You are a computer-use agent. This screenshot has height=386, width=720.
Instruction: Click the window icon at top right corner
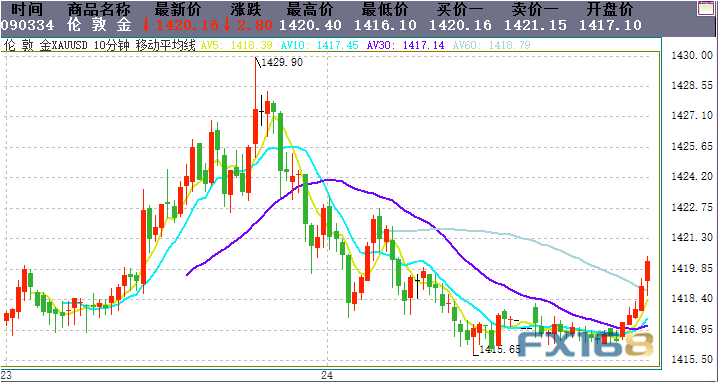point(705,8)
